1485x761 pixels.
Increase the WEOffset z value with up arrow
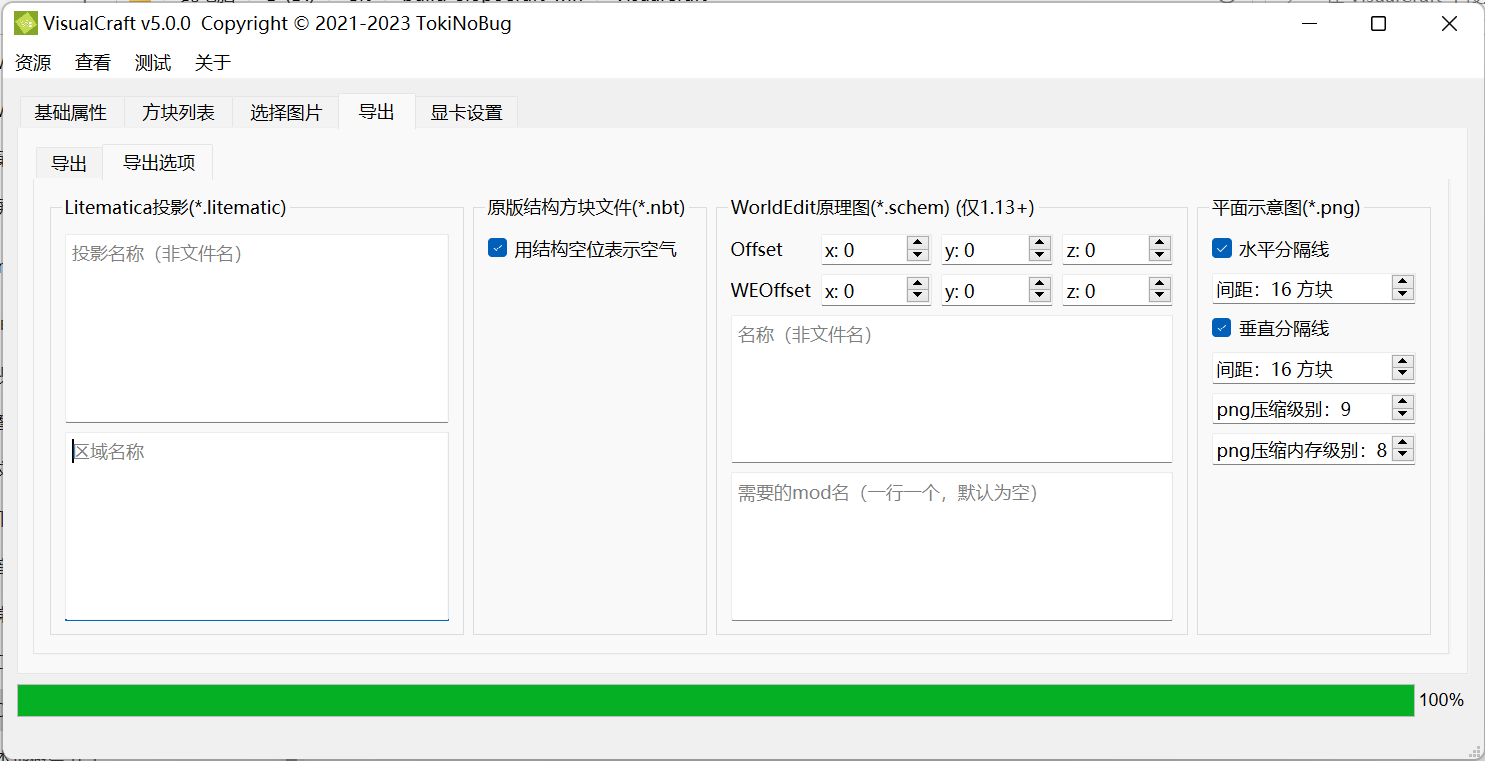tap(1159, 284)
